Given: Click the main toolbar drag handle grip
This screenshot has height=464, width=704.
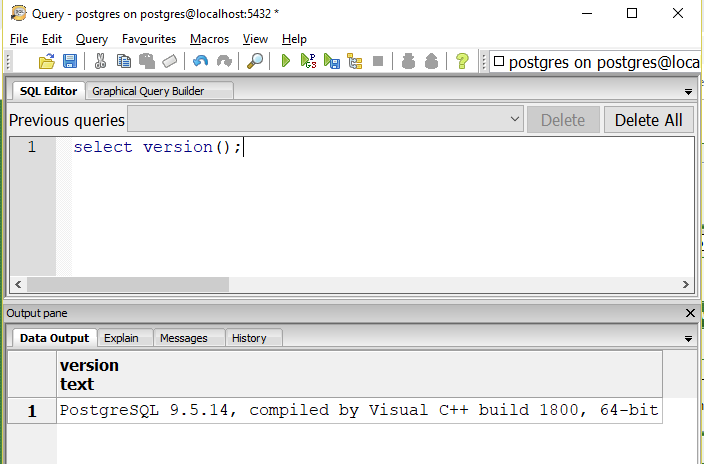Looking at the screenshot, I should pos(8,61).
